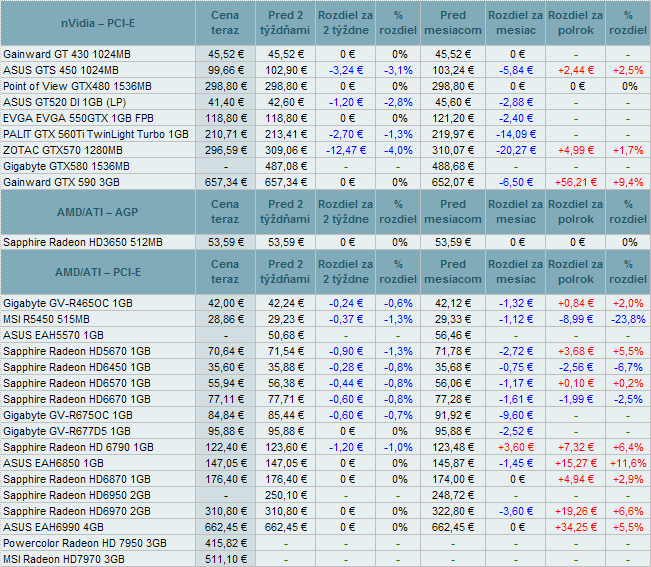Select the 310,07 € price a month ago
This screenshot has width=651, height=567.
453,150
